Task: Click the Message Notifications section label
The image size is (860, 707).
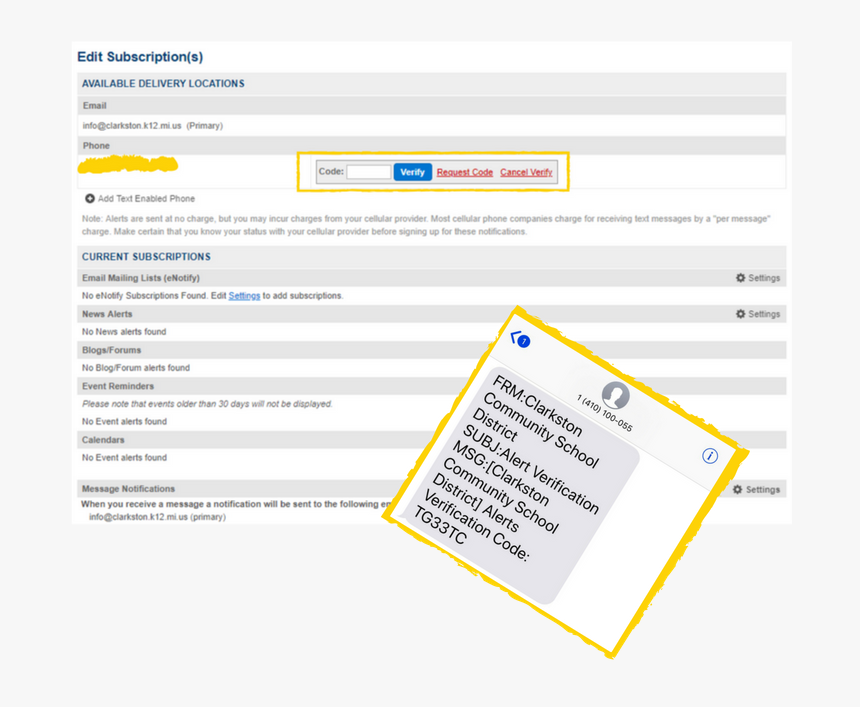Action: click(x=128, y=489)
